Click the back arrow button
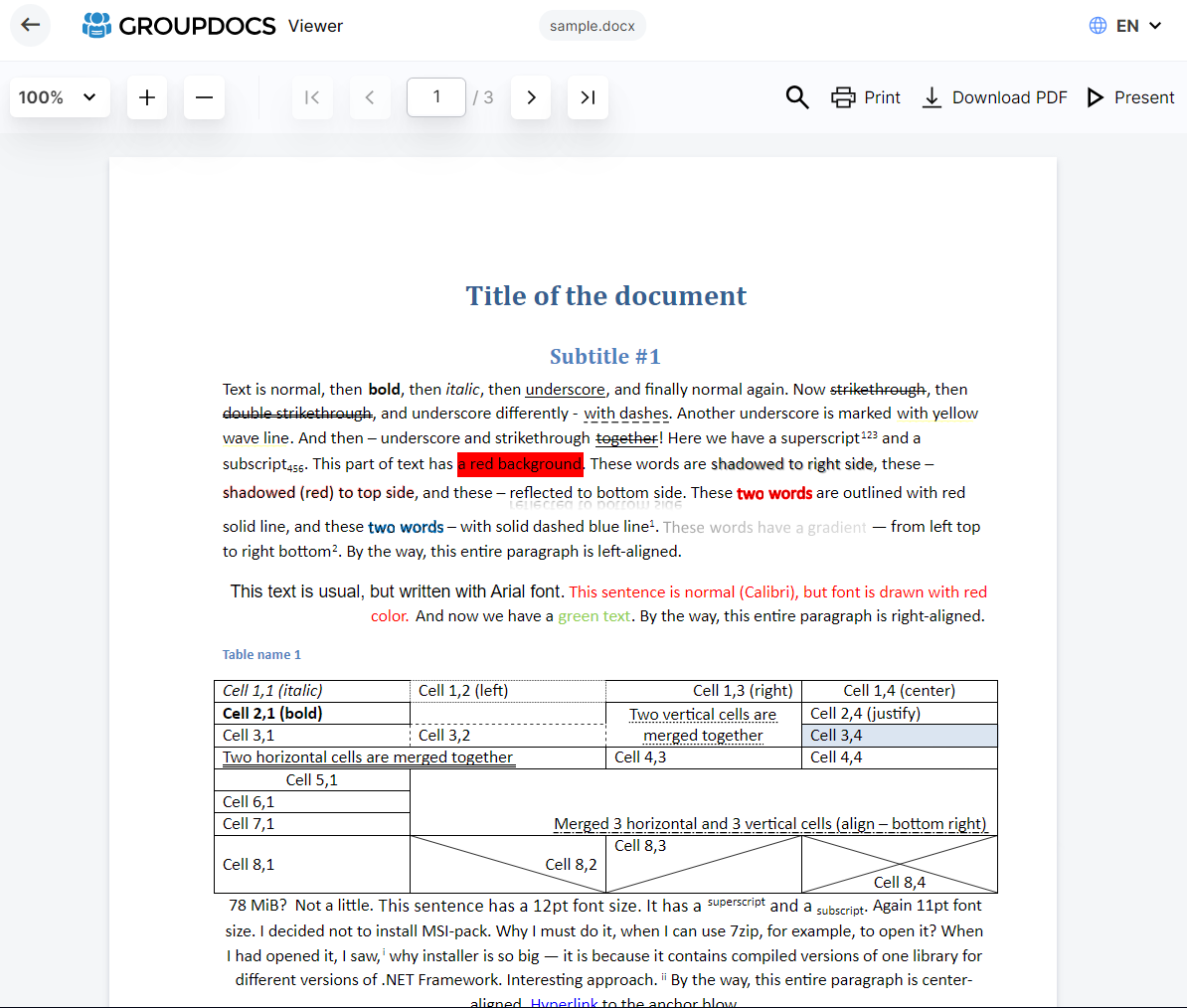Image resolution: width=1187 pixels, height=1008 pixels. click(x=31, y=25)
